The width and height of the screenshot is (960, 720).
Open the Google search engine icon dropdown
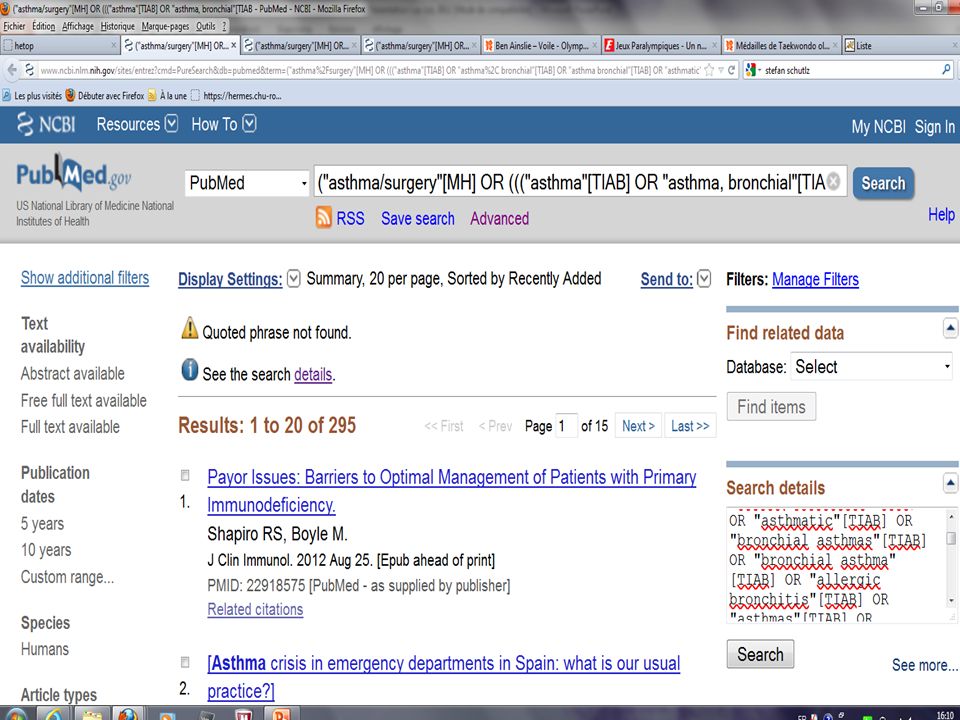(x=753, y=70)
